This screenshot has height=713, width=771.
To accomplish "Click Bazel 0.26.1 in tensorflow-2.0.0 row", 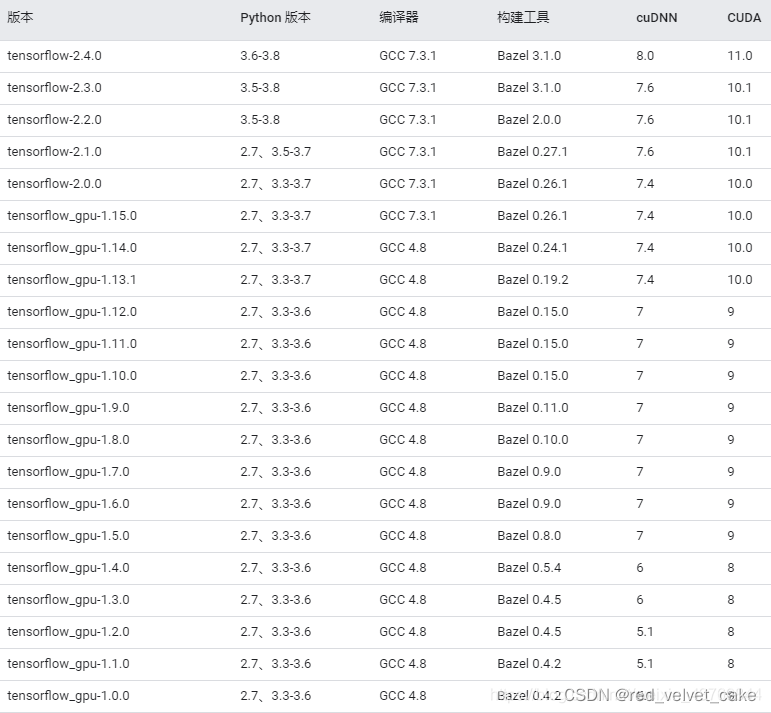I will point(533,183).
